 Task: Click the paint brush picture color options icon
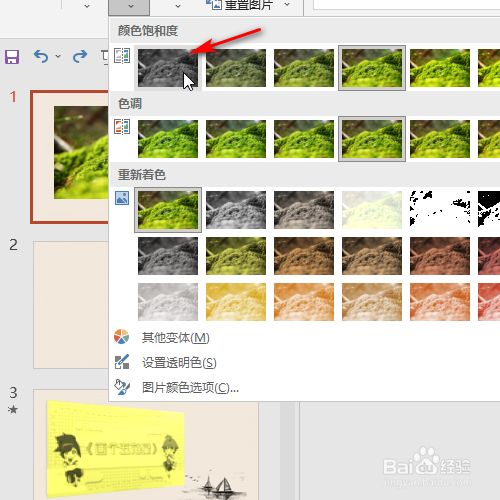(122, 387)
